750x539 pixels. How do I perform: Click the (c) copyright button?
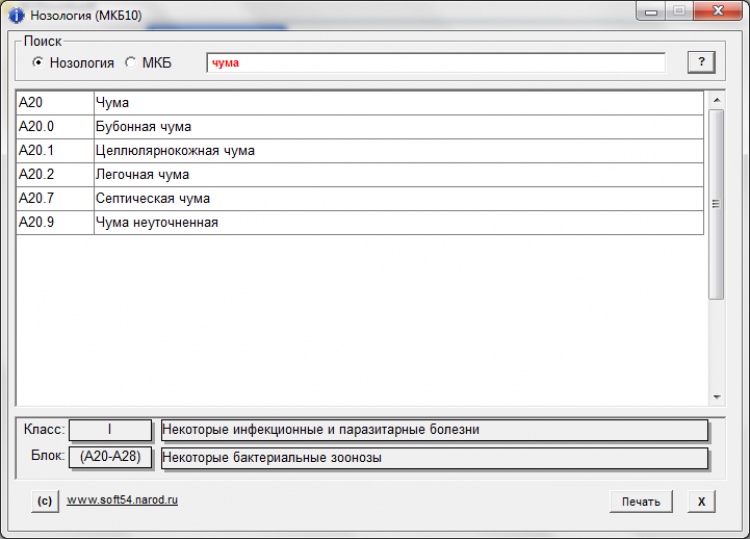point(44,501)
